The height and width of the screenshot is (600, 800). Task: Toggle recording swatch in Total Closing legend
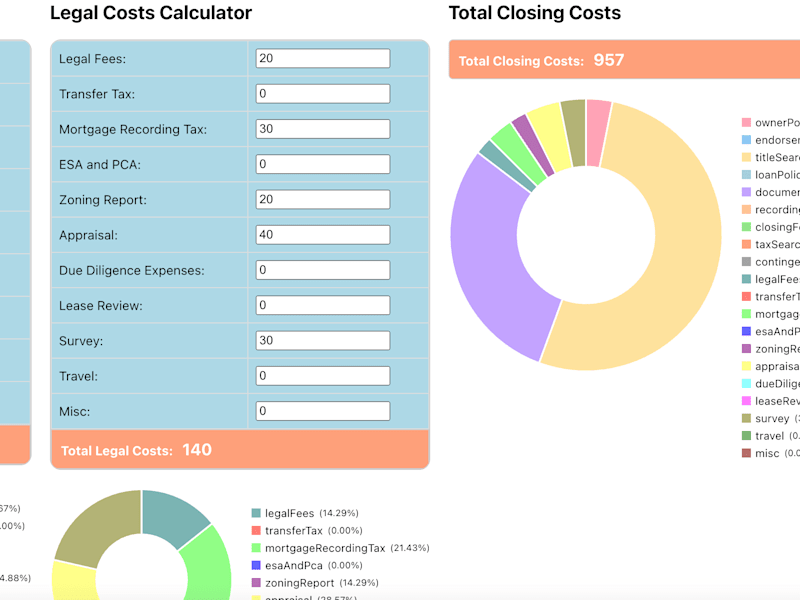(x=746, y=209)
